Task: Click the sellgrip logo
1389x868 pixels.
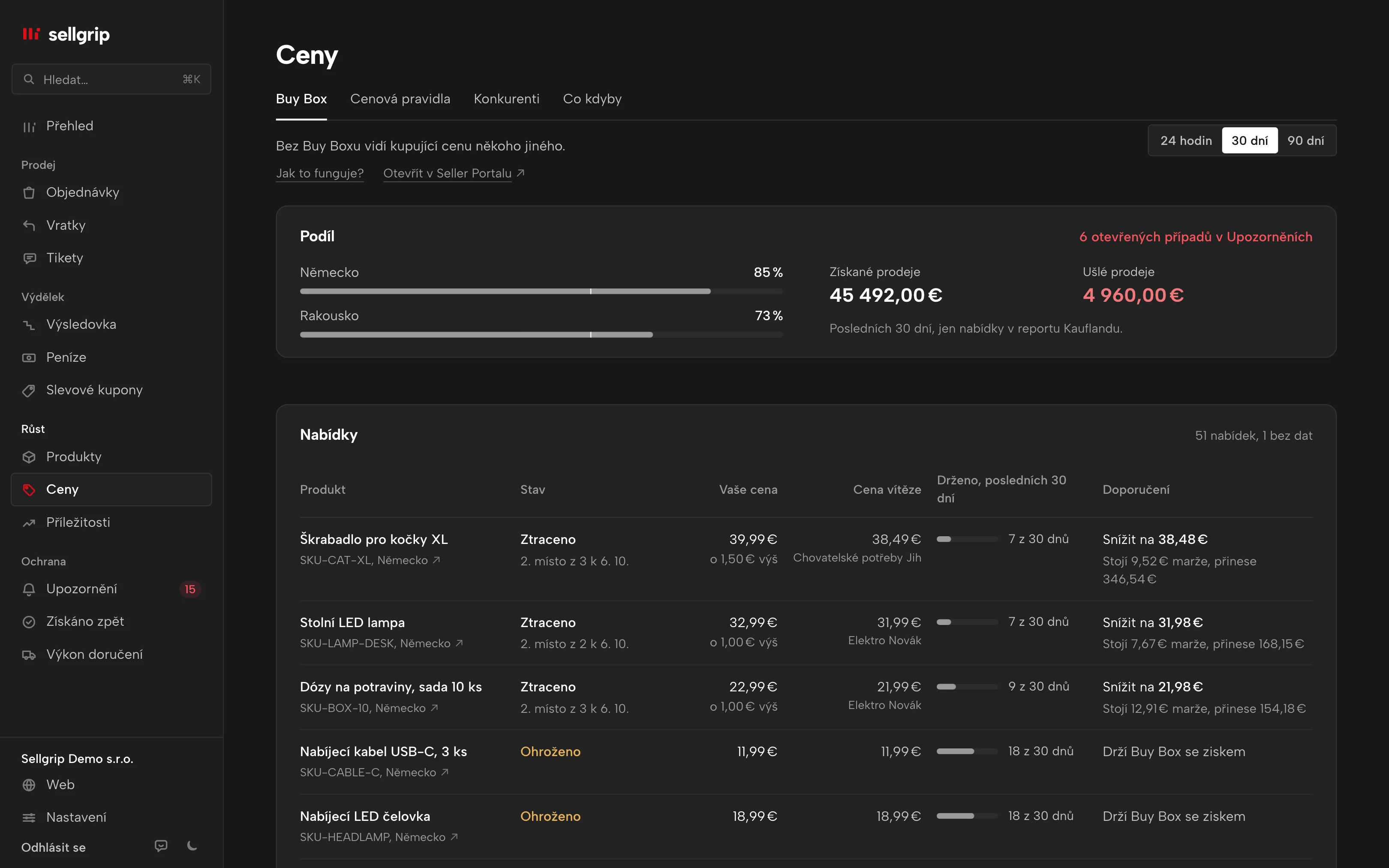Action: tap(66, 34)
